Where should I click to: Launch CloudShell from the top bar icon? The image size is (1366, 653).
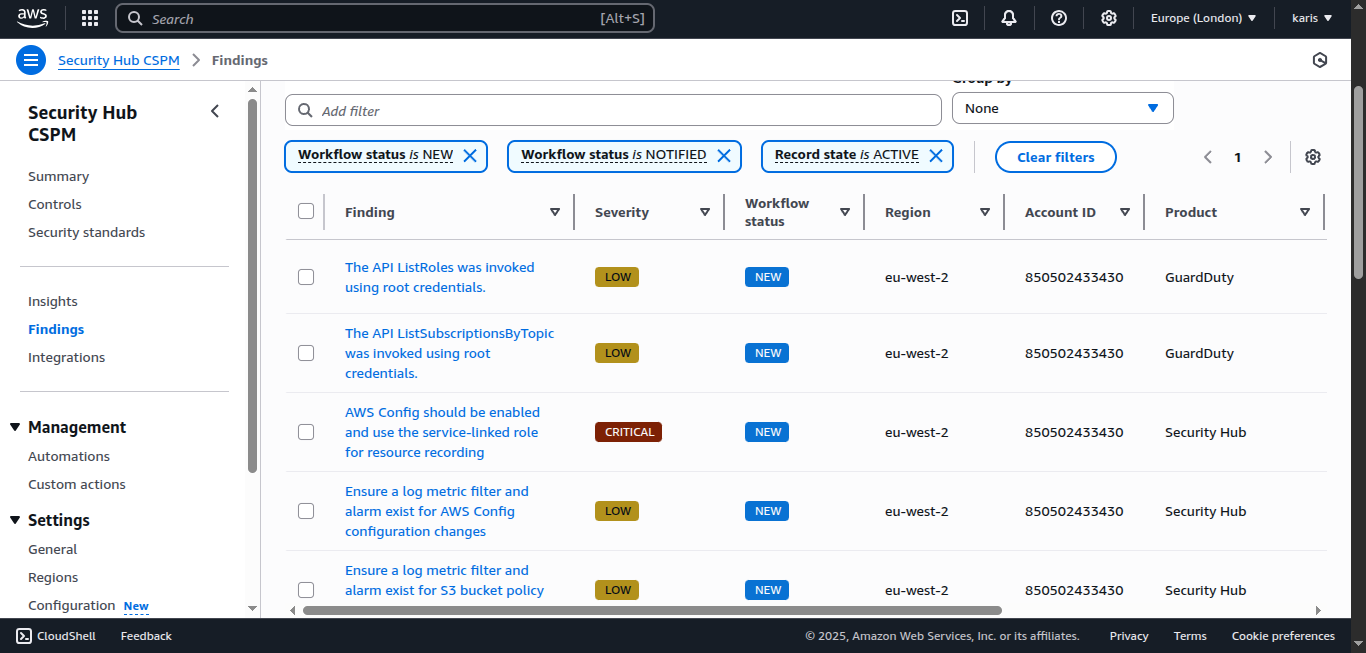coord(959,18)
